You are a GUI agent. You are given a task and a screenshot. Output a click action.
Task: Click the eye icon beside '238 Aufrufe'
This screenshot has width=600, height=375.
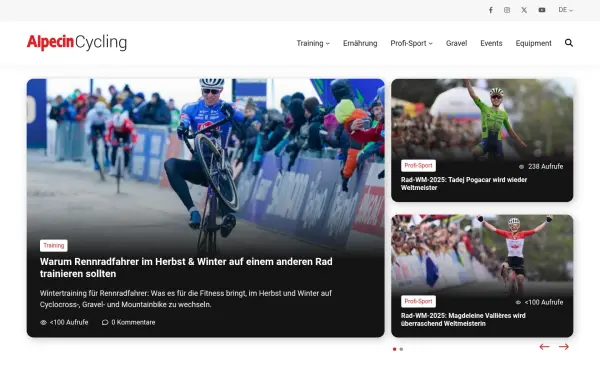tap(521, 167)
